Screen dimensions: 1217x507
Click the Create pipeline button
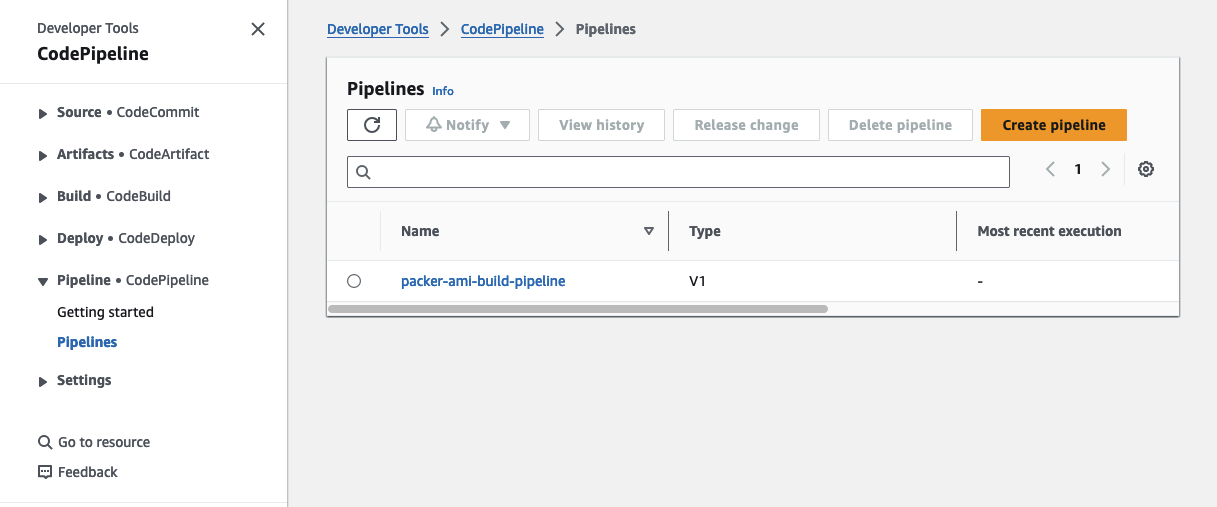(x=1054, y=125)
